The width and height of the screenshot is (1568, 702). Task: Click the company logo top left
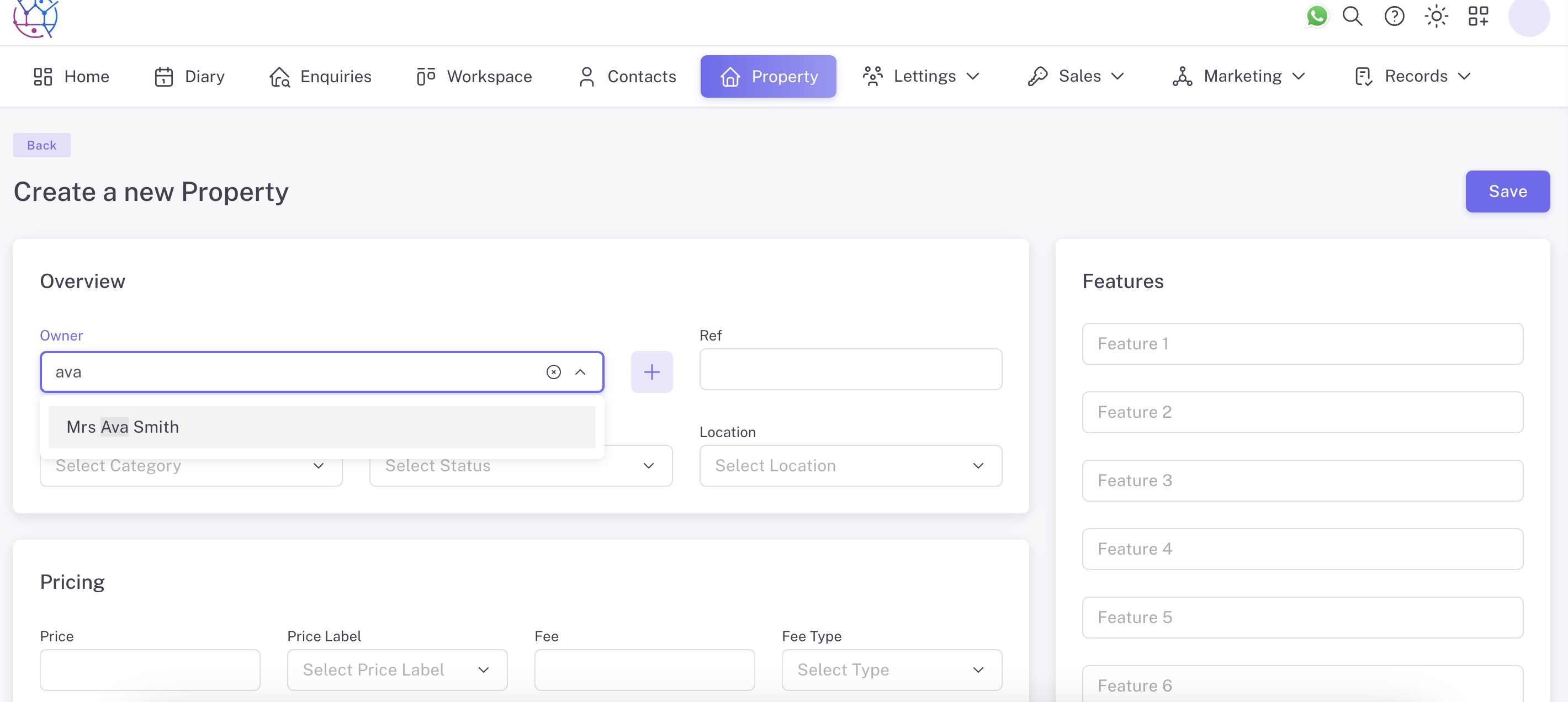point(35,17)
